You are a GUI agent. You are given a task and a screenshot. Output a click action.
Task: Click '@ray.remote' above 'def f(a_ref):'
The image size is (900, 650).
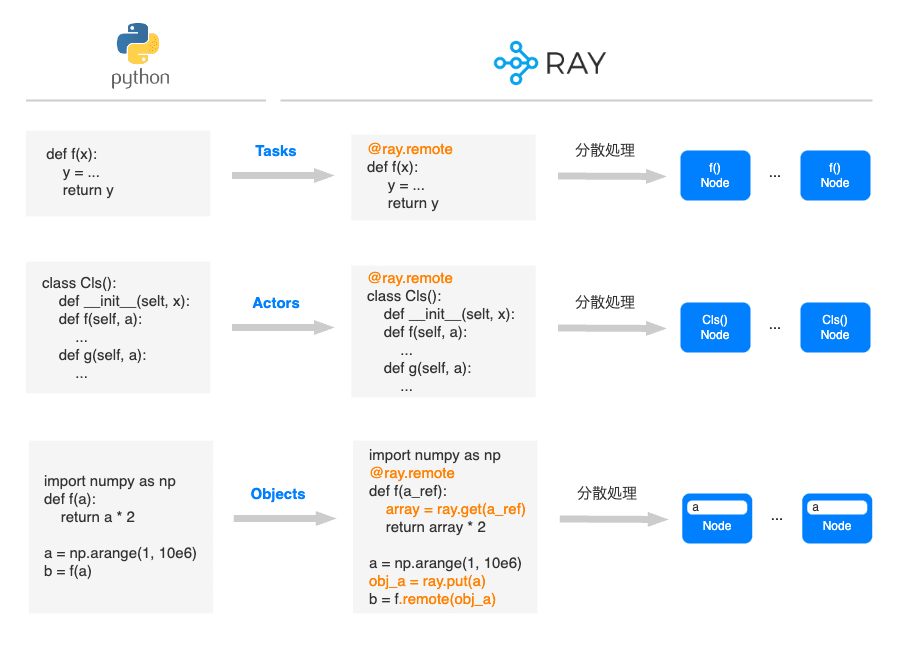point(412,473)
